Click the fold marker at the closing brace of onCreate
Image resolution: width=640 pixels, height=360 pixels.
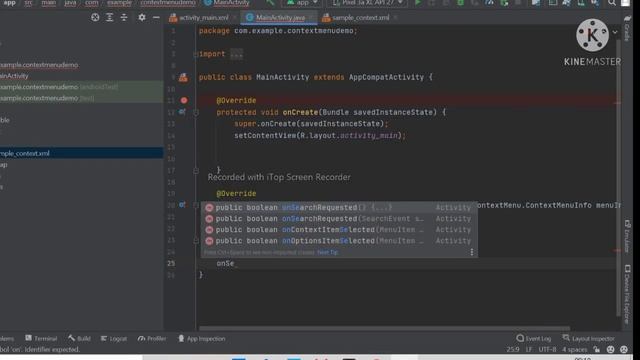pyautogui.click(x=196, y=171)
